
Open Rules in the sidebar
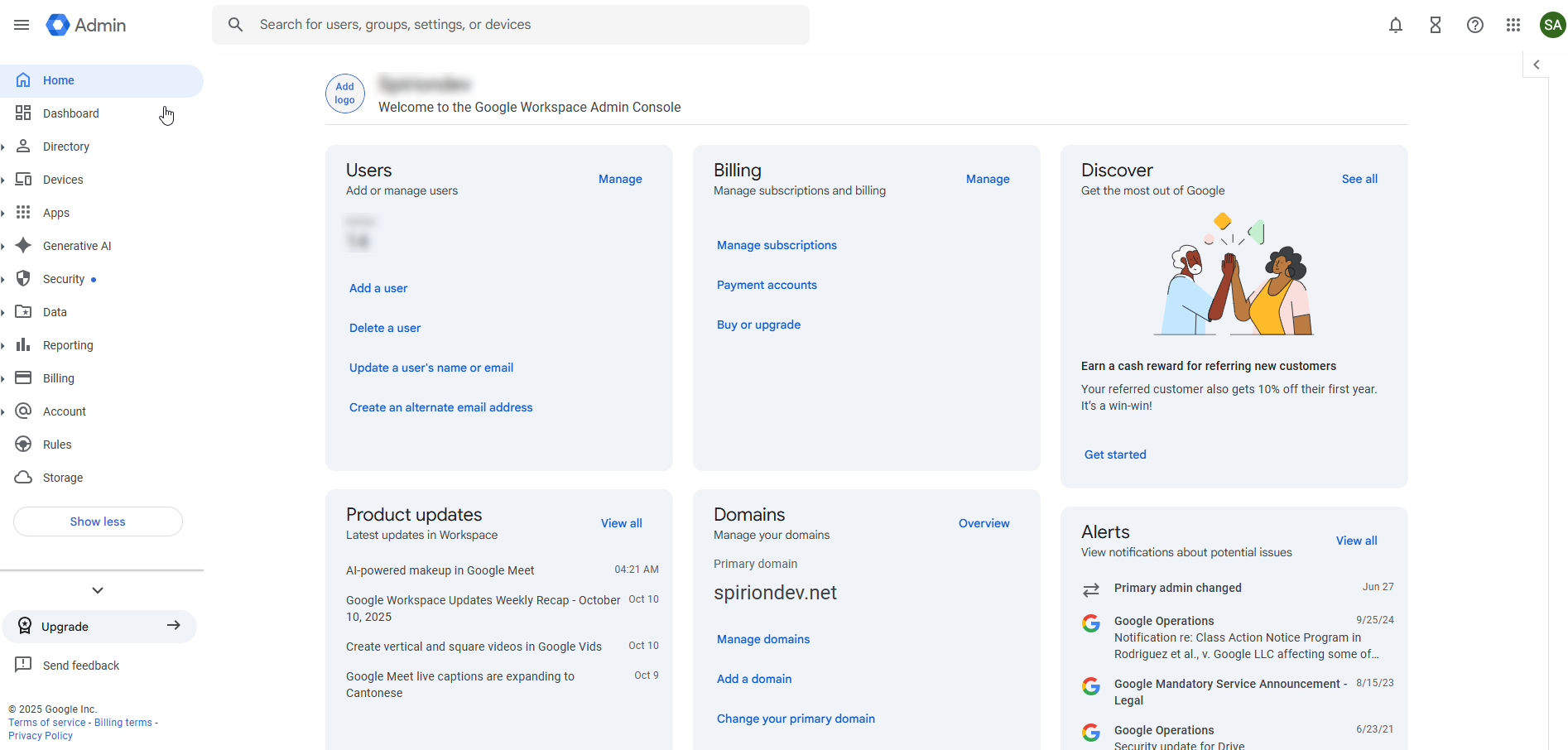tap(57, 445)
